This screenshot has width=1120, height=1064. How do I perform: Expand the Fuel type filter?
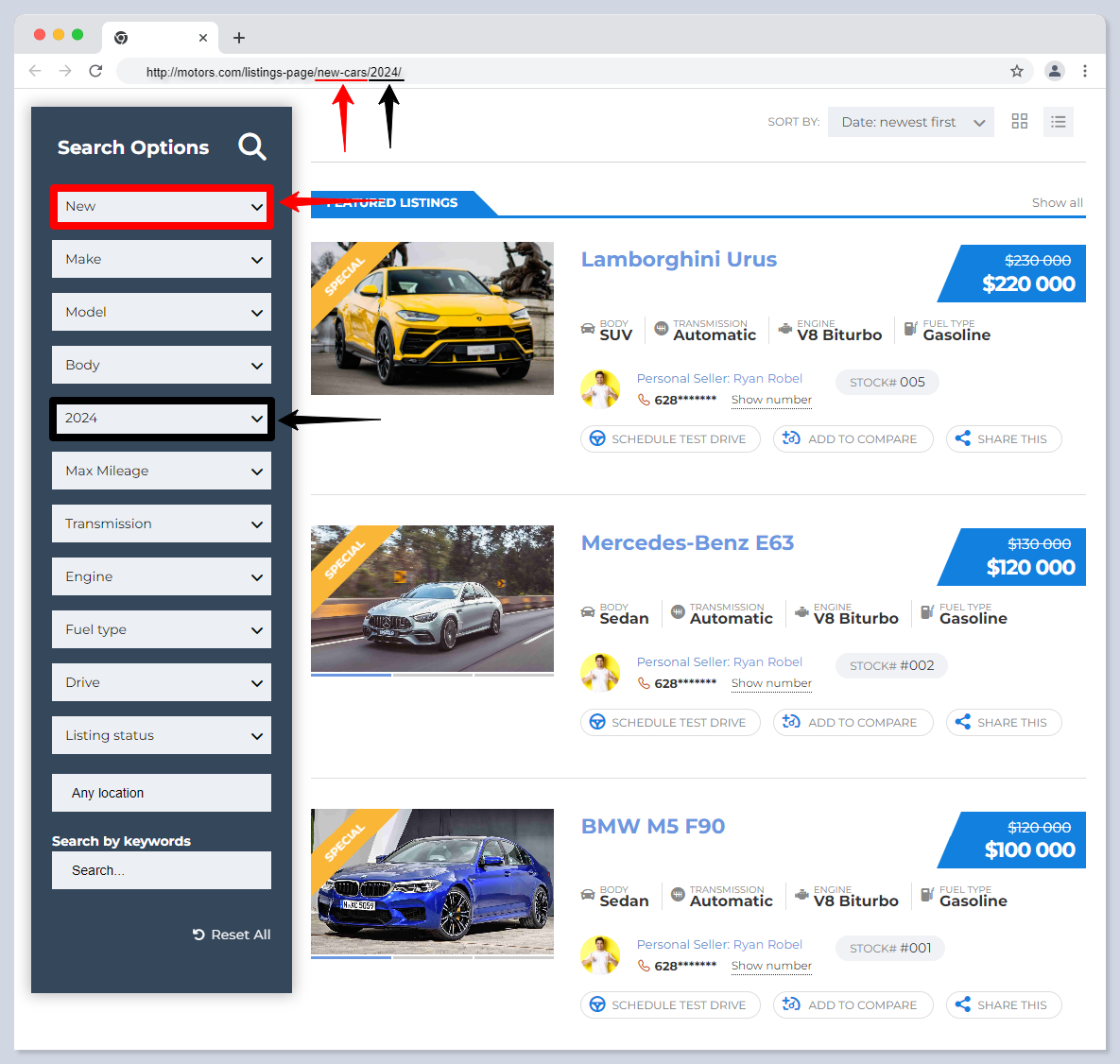162,629
